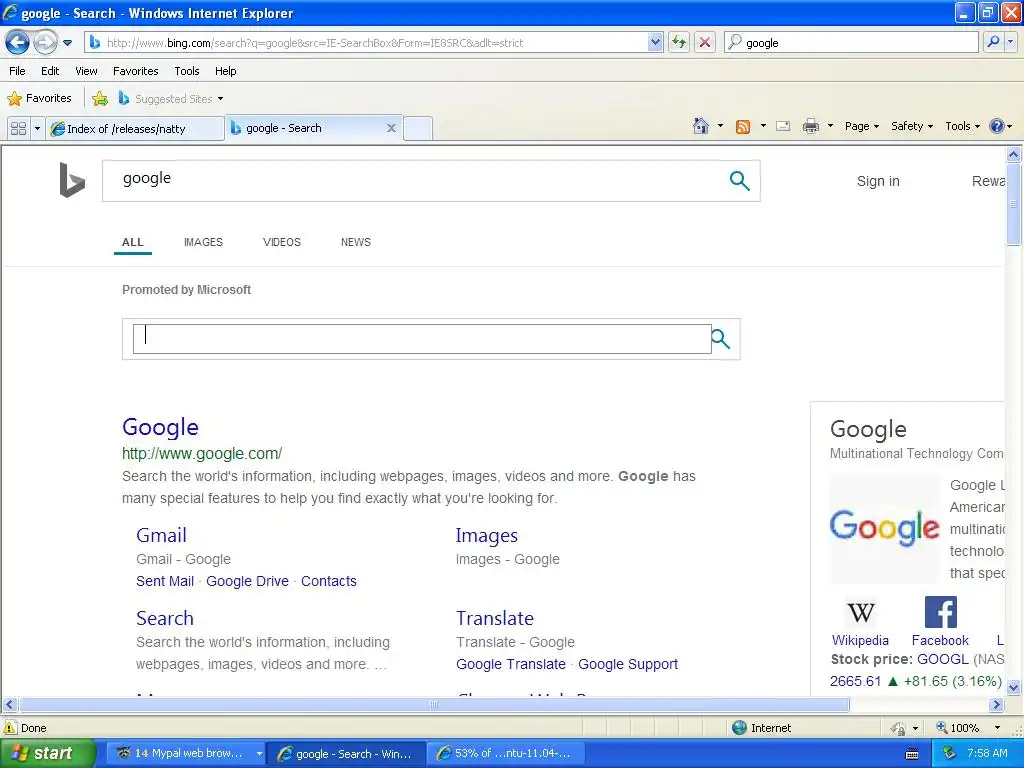Viewport: 1024px width, 768px height.
Task: Open the File menu
Action: point(18,71)
